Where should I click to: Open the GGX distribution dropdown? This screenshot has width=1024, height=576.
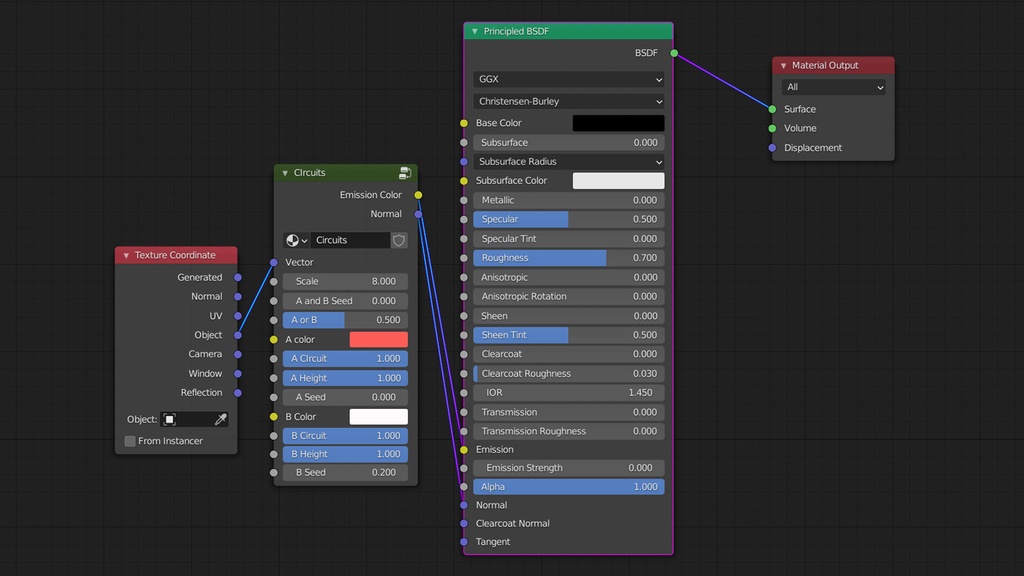[568, 78]
